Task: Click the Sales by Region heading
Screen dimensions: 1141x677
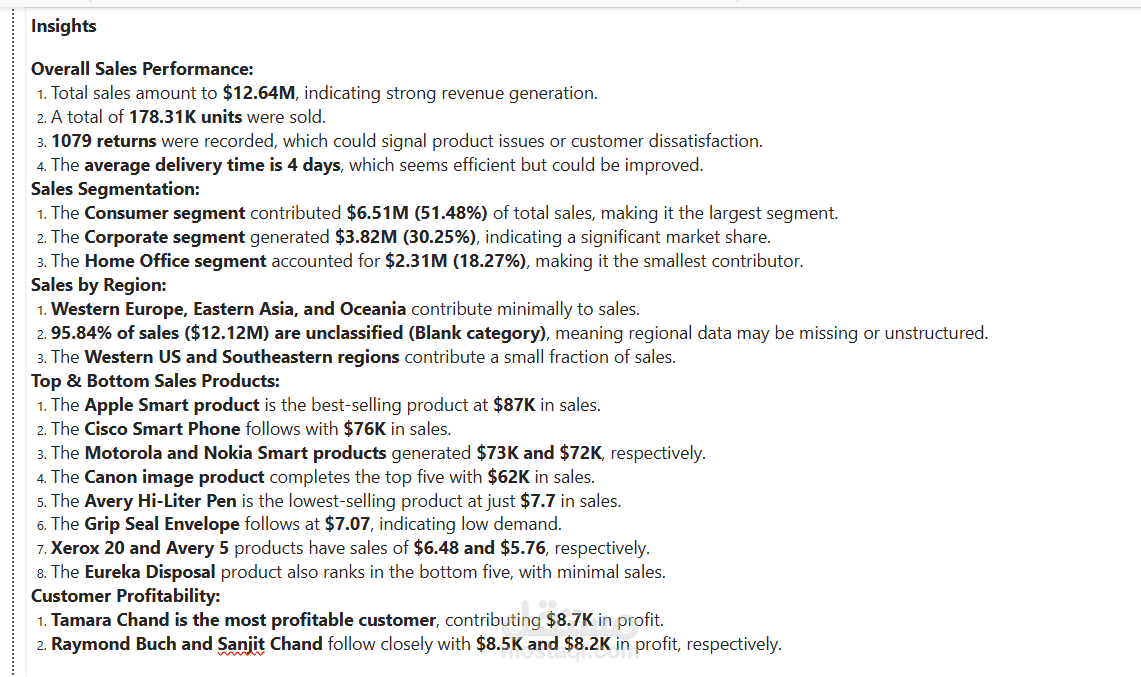Action: (98, 285)
